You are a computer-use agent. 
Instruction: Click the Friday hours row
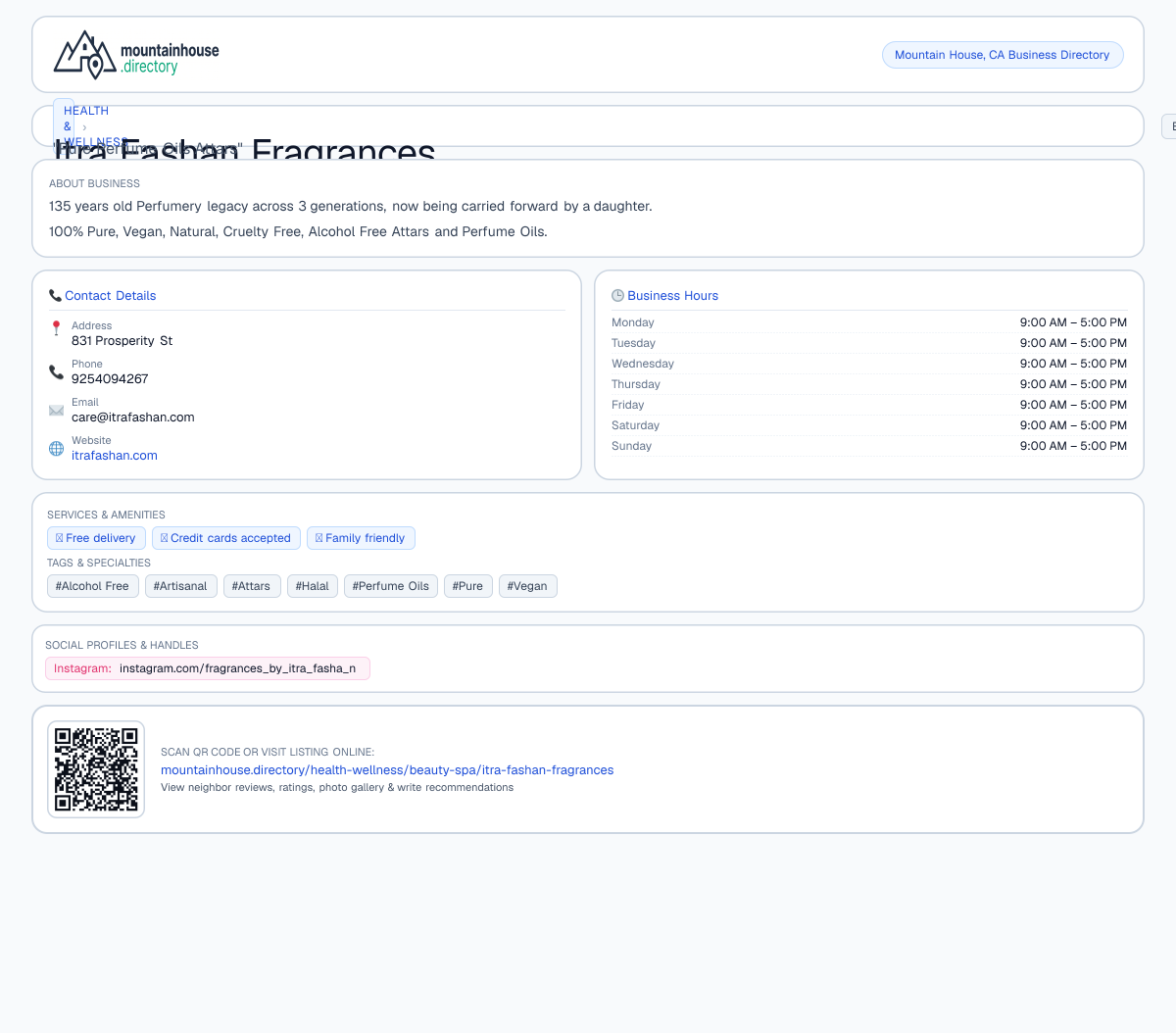[x=869, y=405]
